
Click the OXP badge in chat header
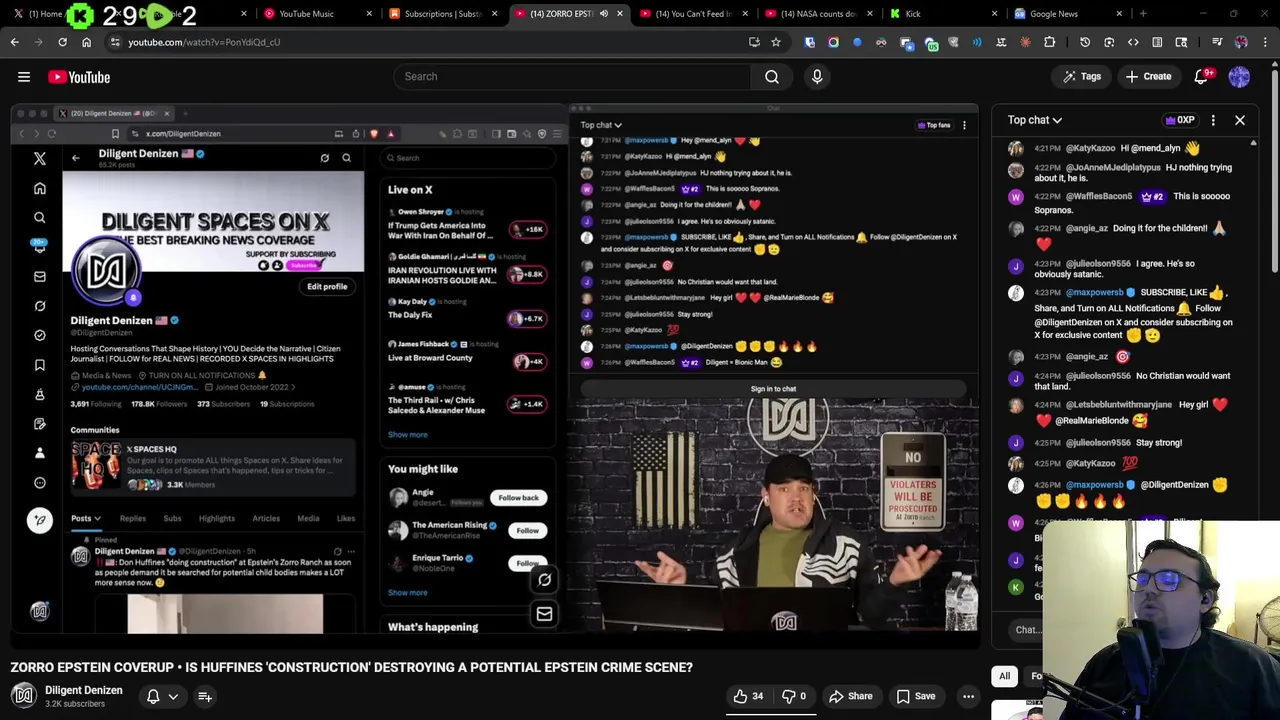1180,120
